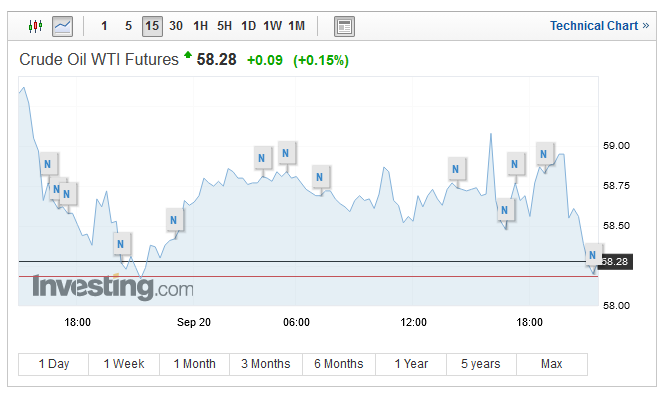Show 1 Year range

tap(411, 364)
